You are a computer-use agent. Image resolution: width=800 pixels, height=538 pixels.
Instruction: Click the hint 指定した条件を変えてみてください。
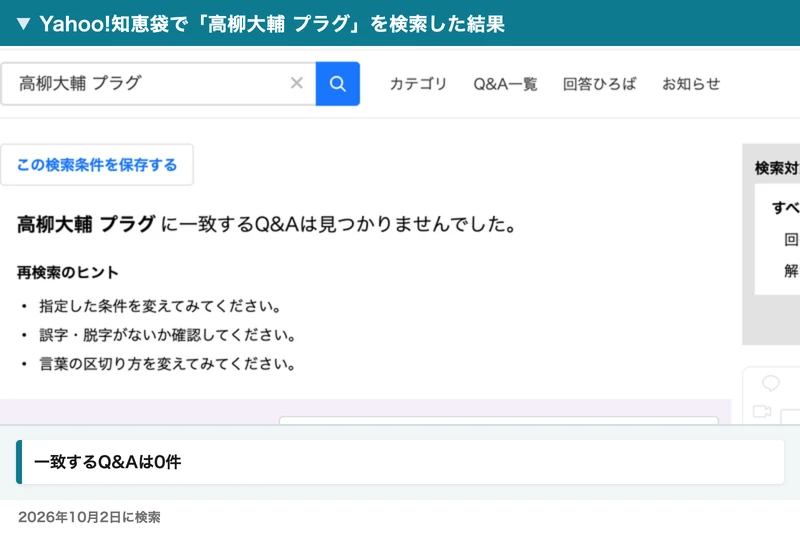[x=160, y=306]
